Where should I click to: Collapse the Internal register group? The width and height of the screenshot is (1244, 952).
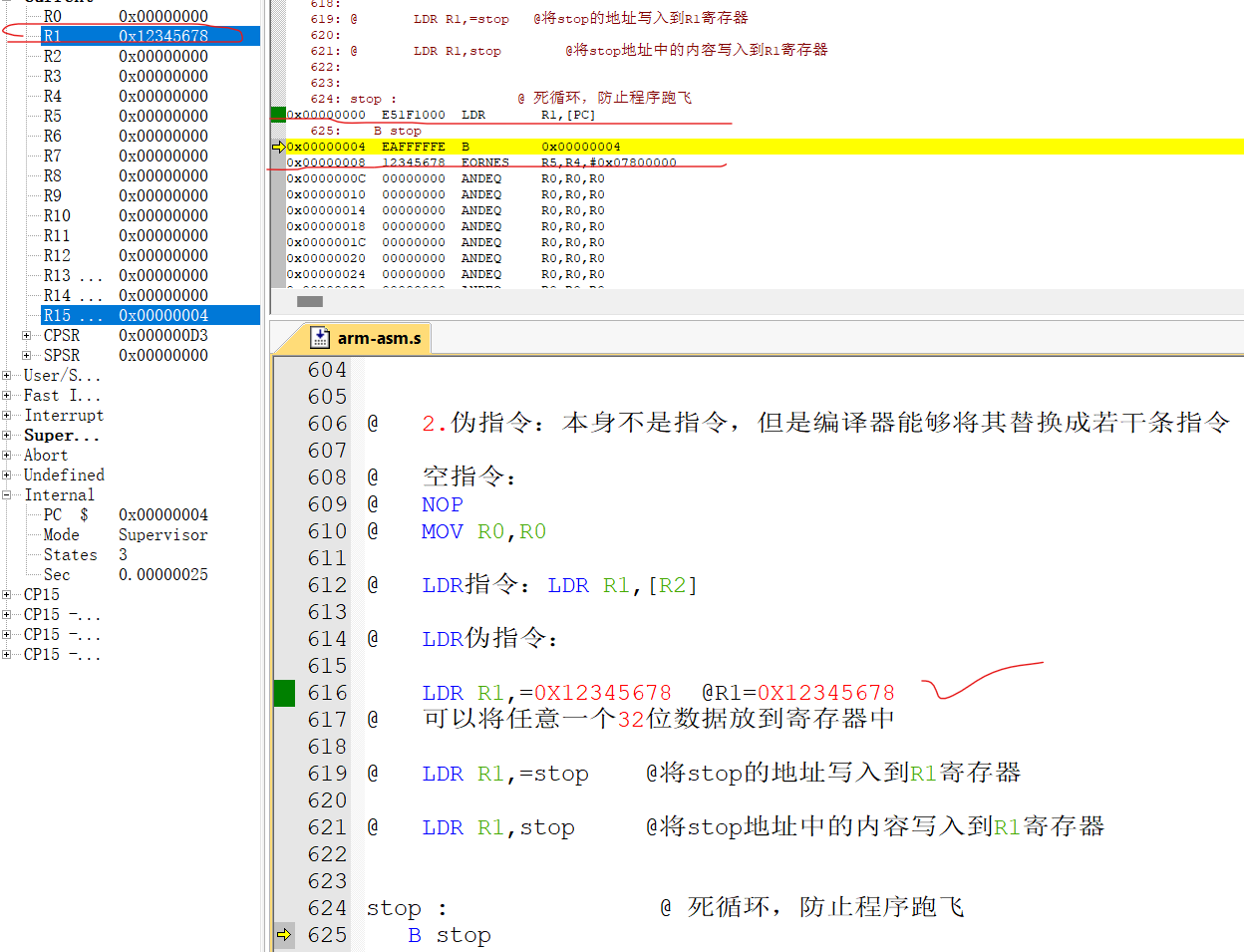7,495
